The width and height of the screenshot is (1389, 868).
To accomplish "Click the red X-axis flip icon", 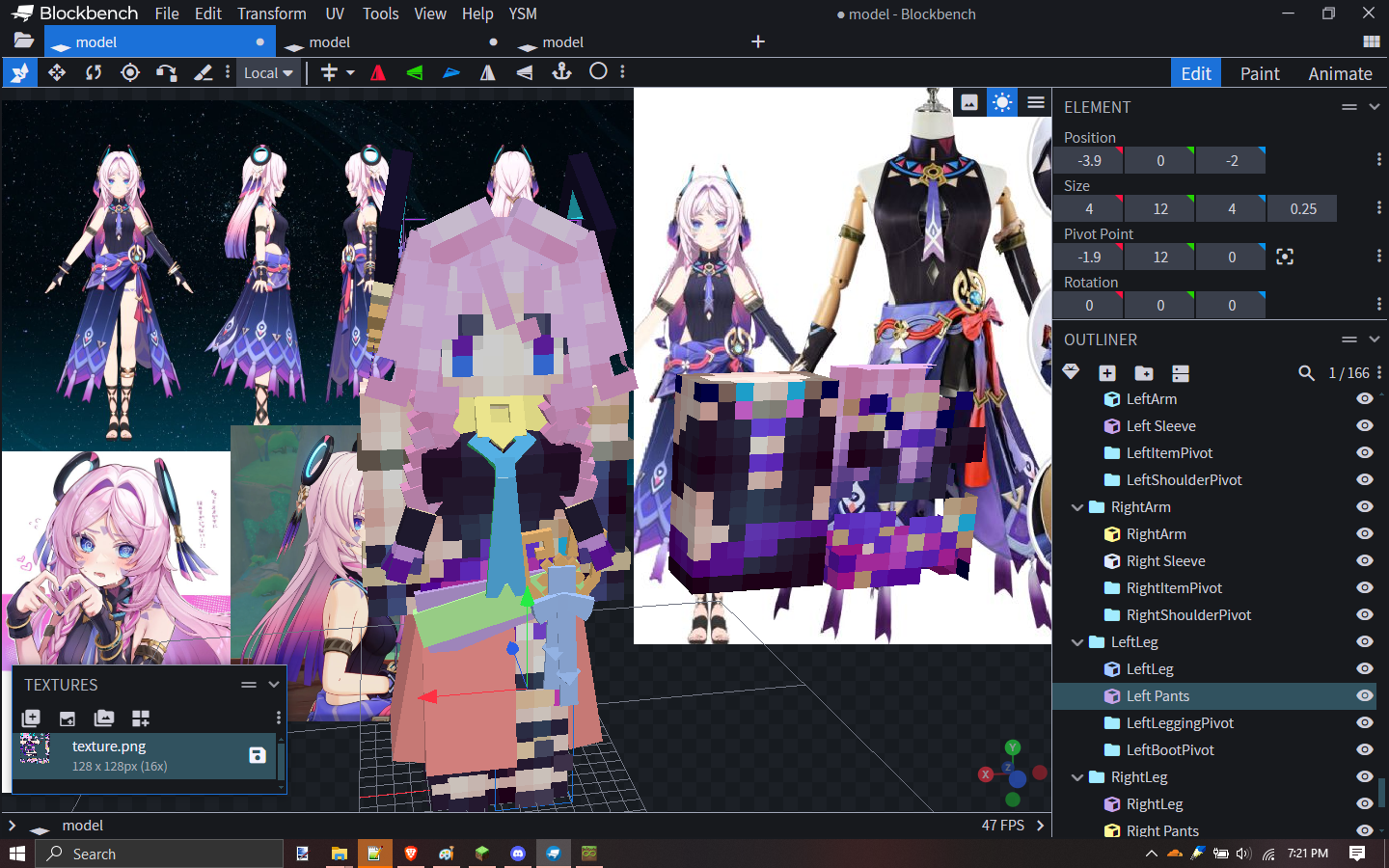I will (378, 72).
